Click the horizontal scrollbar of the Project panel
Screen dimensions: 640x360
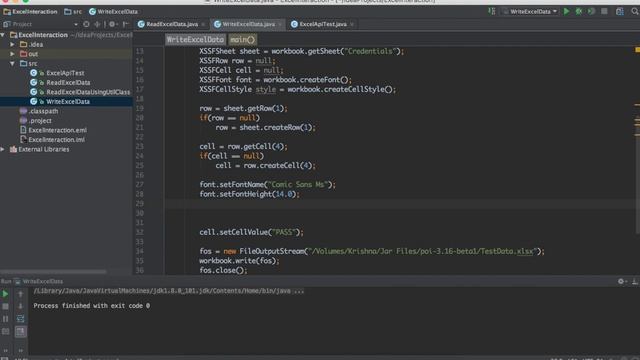[53, 271]
